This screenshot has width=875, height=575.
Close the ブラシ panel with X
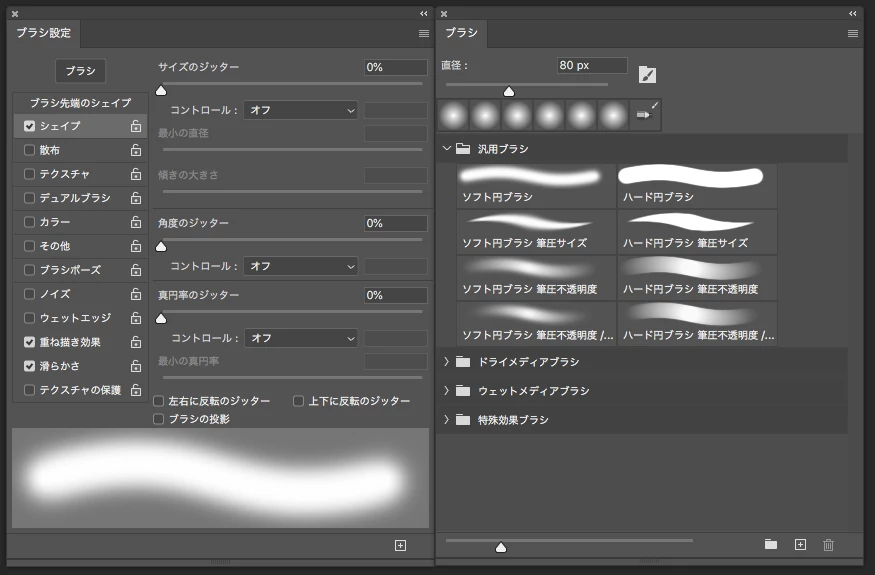444,14
